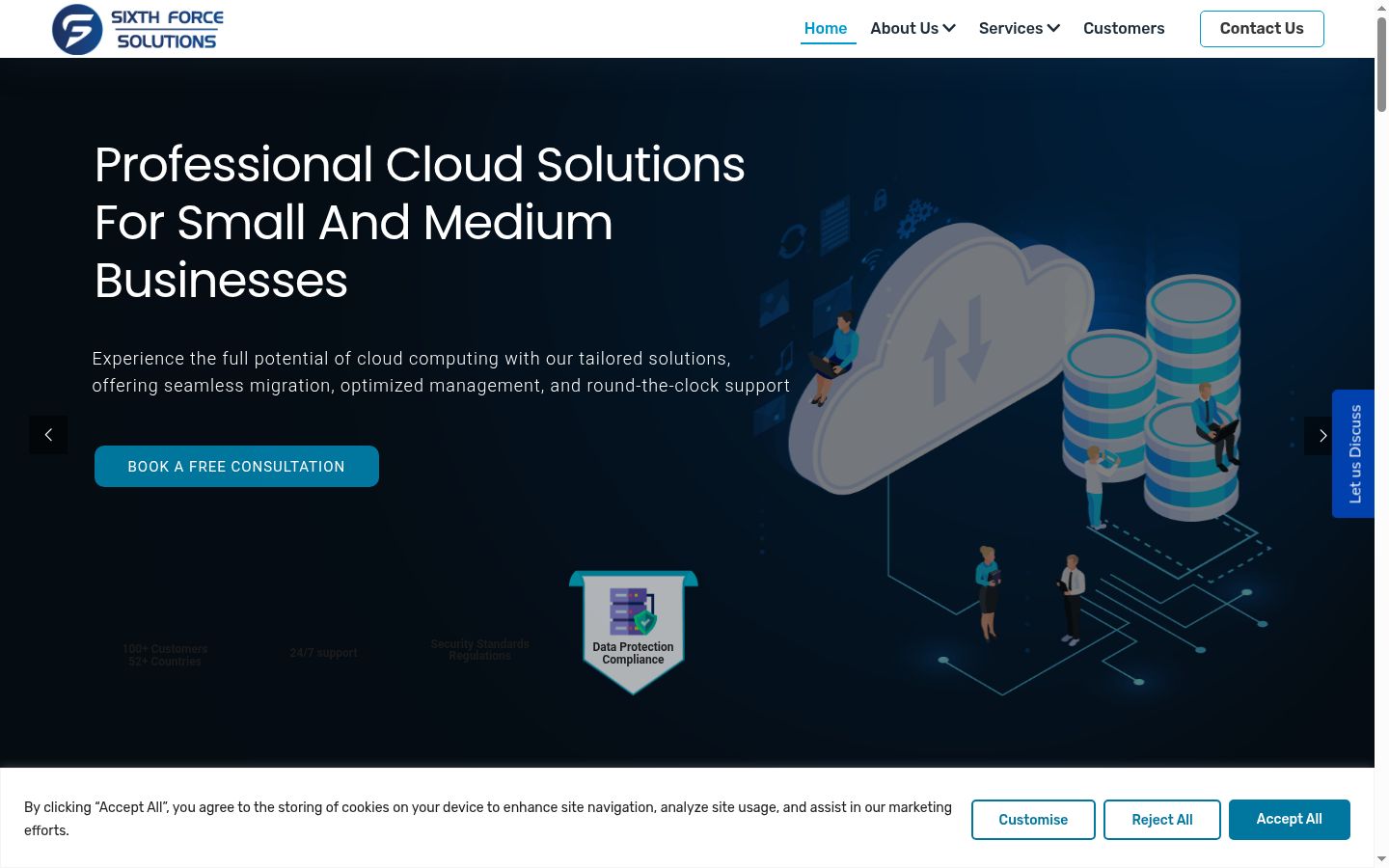Click the Contact Us button
This screenshot has height=868, width=1389.
point(1262,28)
